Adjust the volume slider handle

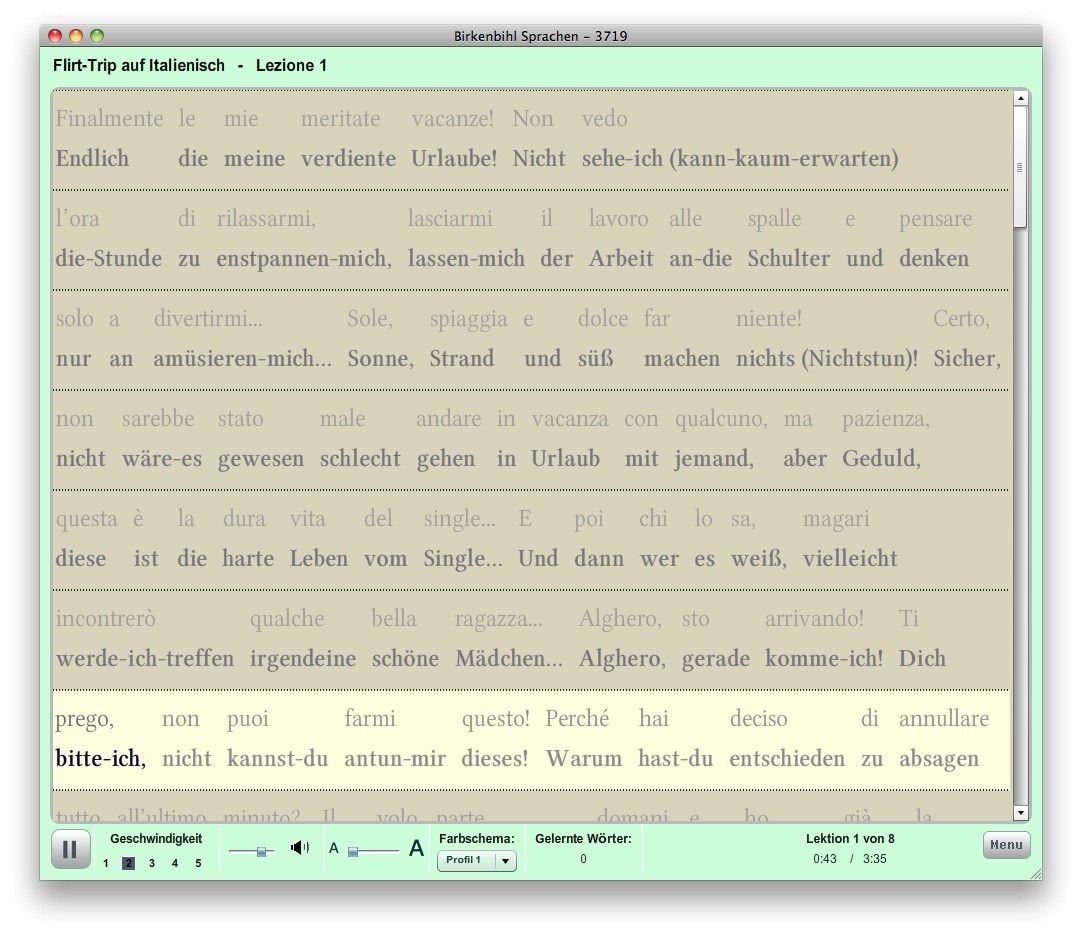262,852
